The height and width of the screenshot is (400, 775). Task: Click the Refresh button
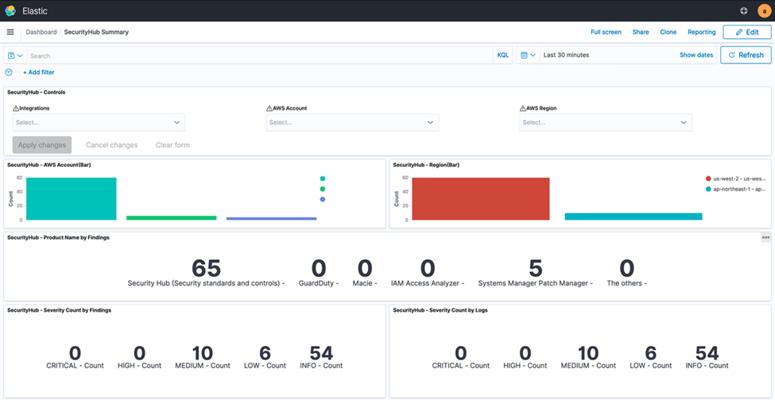pos(745,55)
